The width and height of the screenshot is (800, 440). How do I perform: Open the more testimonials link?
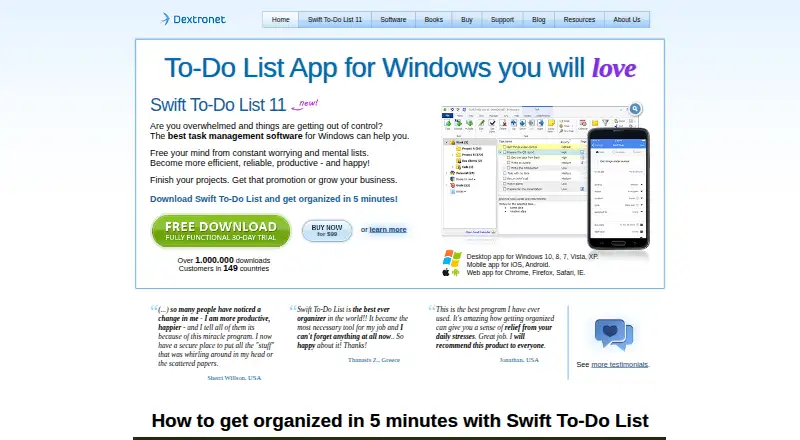(619, 364)
